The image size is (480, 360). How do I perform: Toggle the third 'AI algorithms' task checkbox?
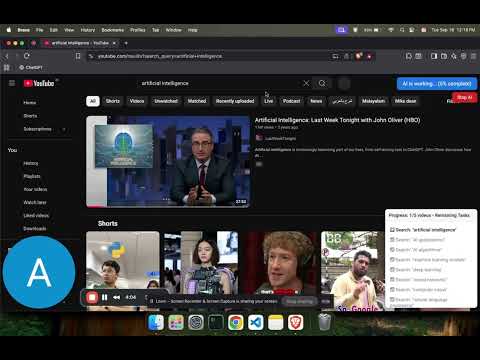point(392,250)
